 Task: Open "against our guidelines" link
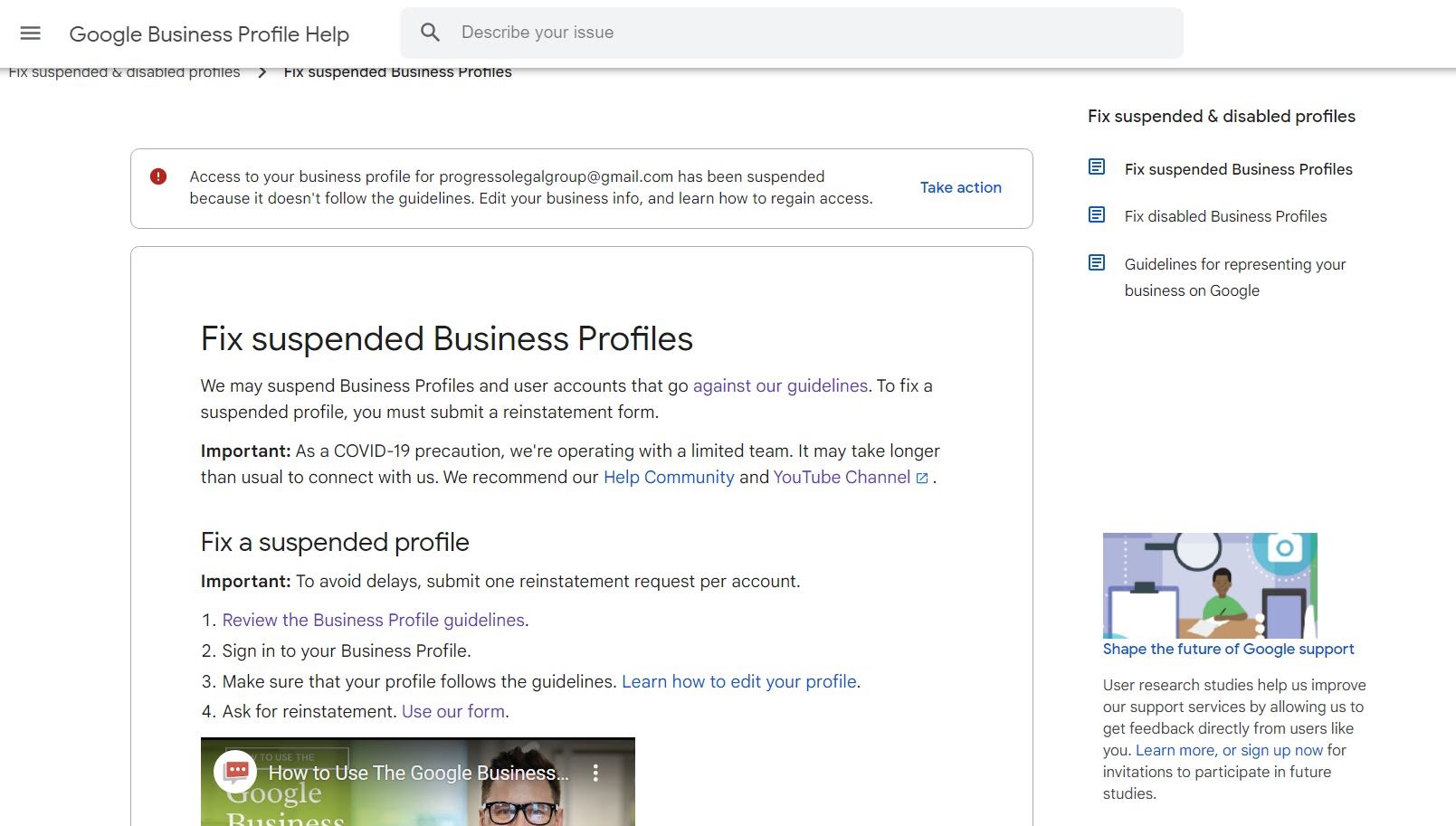[x=780, y=385]
